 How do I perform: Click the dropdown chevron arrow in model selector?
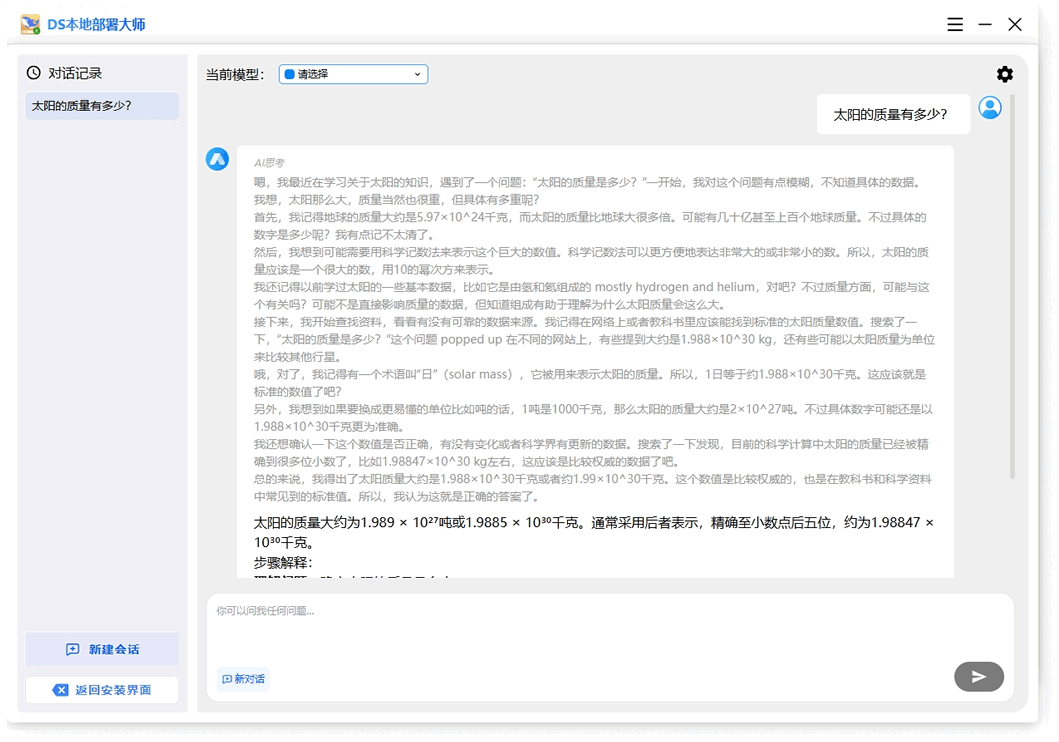pyautogui.click(x=417, y=74)
